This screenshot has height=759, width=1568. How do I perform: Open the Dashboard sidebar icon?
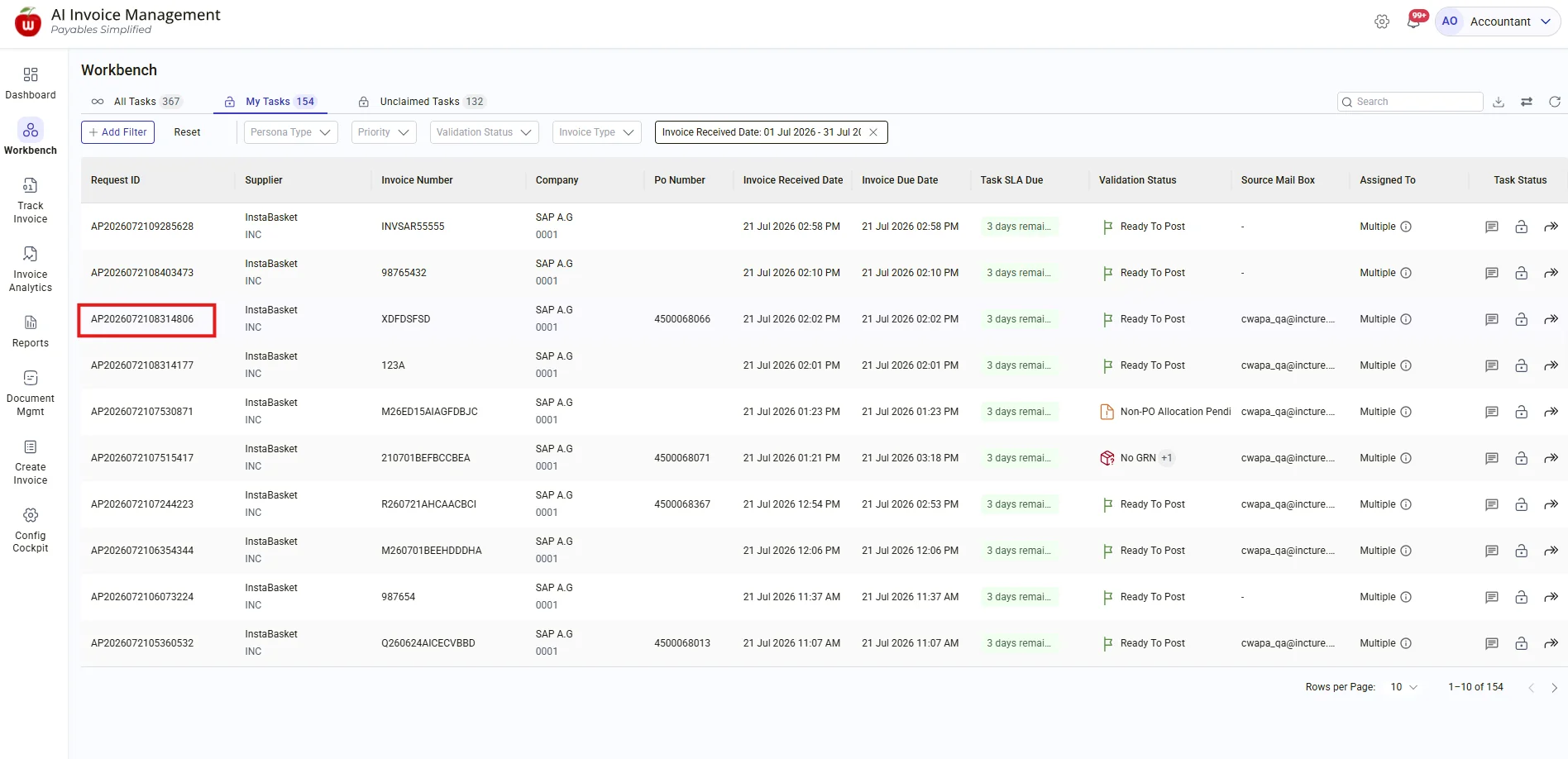(31, 75)
